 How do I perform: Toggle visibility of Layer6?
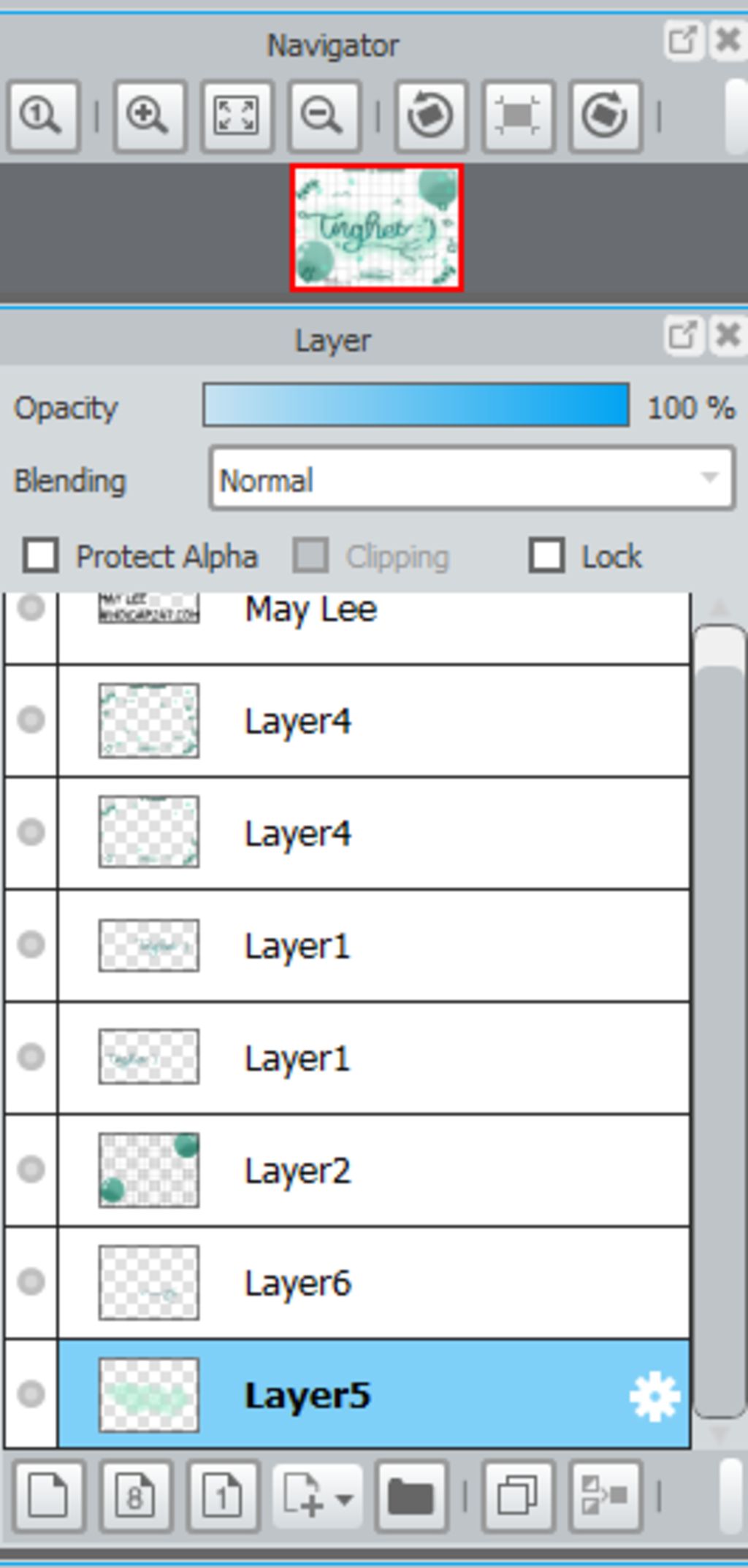(31, 1281)
